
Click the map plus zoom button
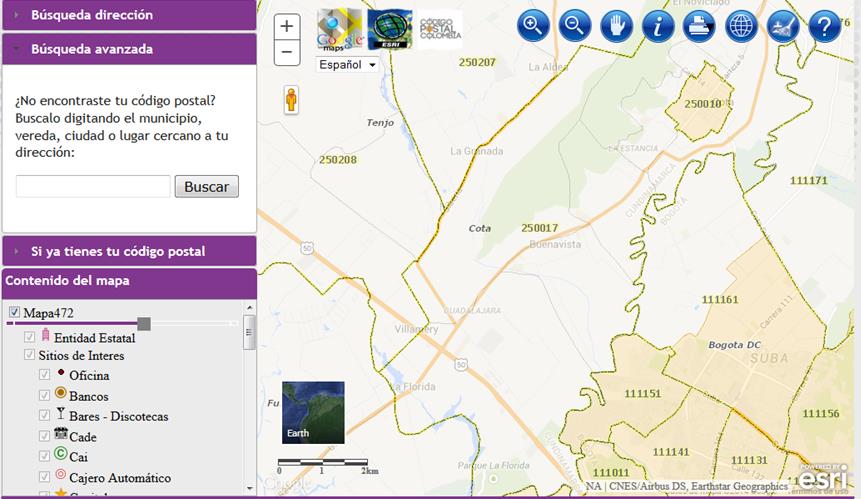(287, 27)
